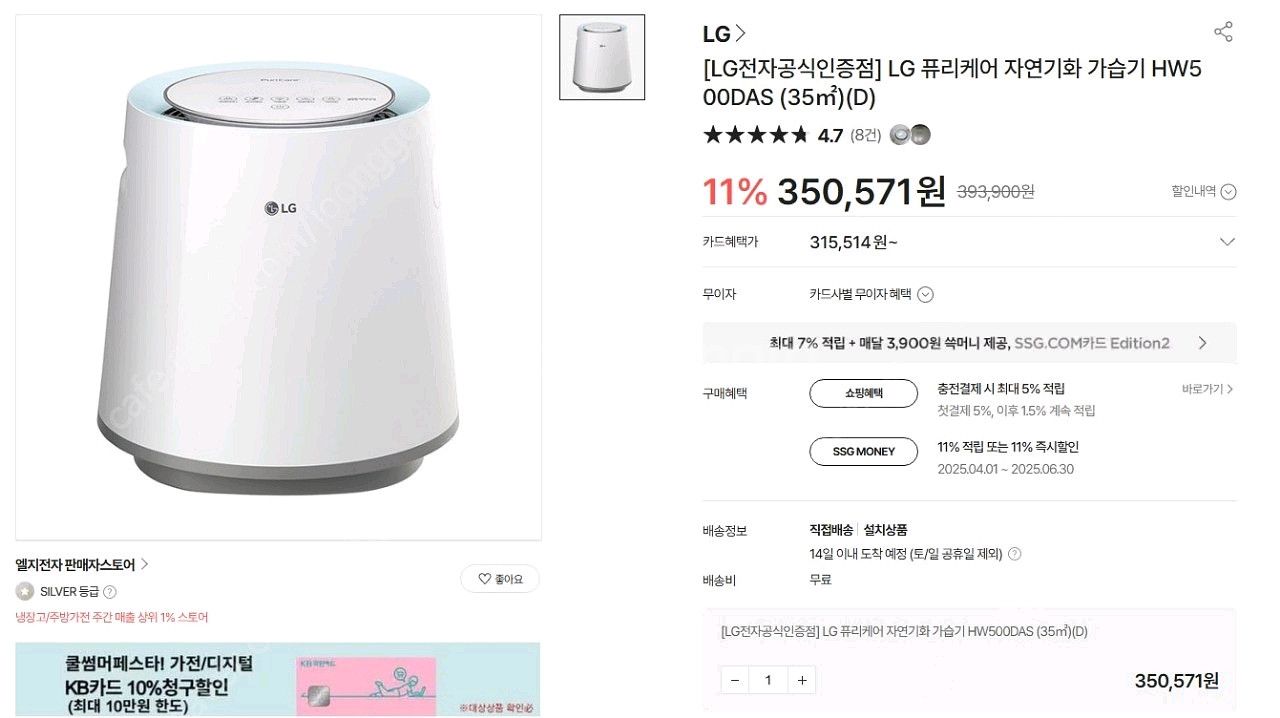Click the LG brand name link
The height and width of the screenshot is (718, 1280).
click(x=712, y=32)
